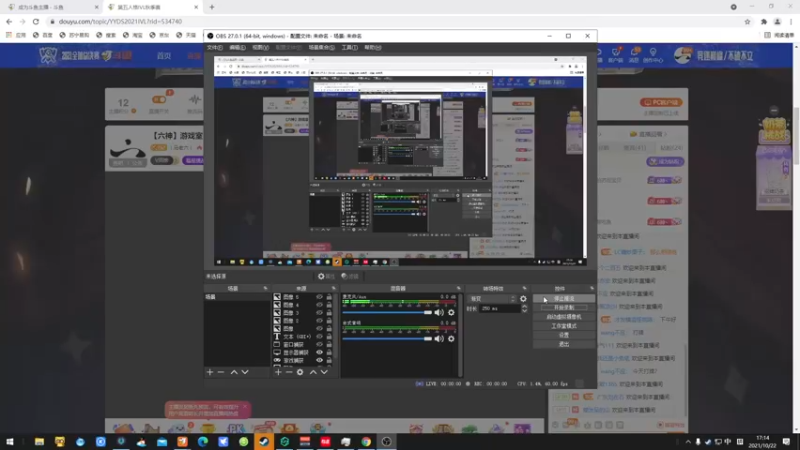The height and width of the screenshot is (450, 800).
Task: Open the 编辑(E) menu in OBS
Action: point(237,47)
